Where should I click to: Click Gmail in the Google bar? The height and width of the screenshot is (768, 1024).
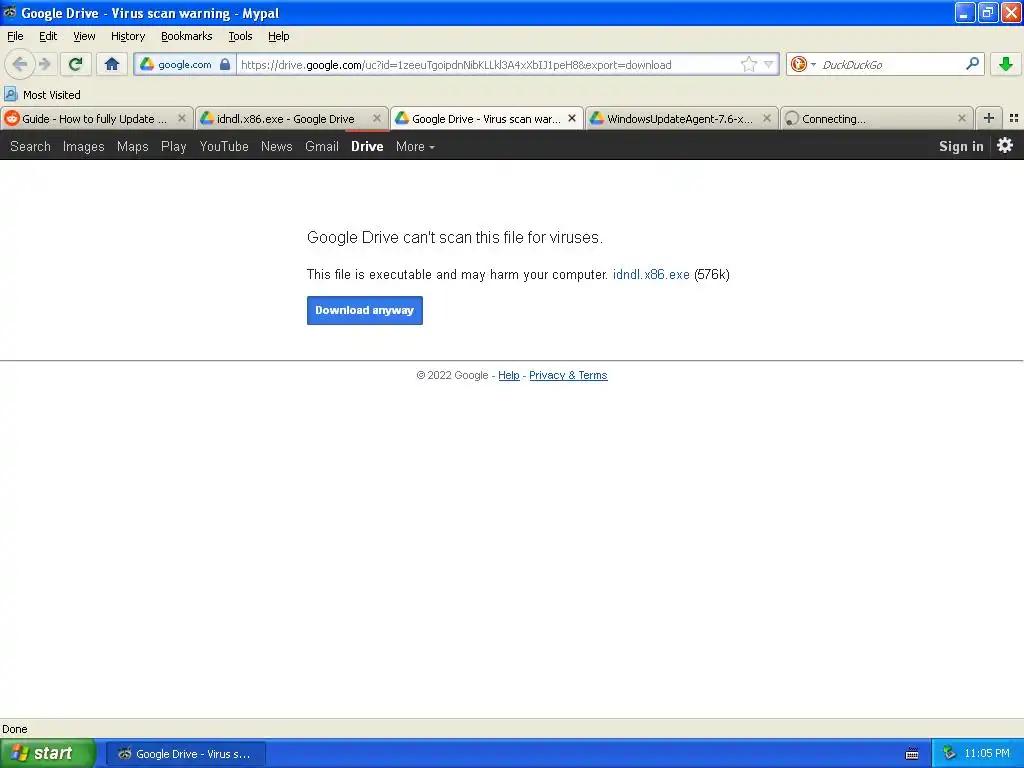(x=322, y=146)
